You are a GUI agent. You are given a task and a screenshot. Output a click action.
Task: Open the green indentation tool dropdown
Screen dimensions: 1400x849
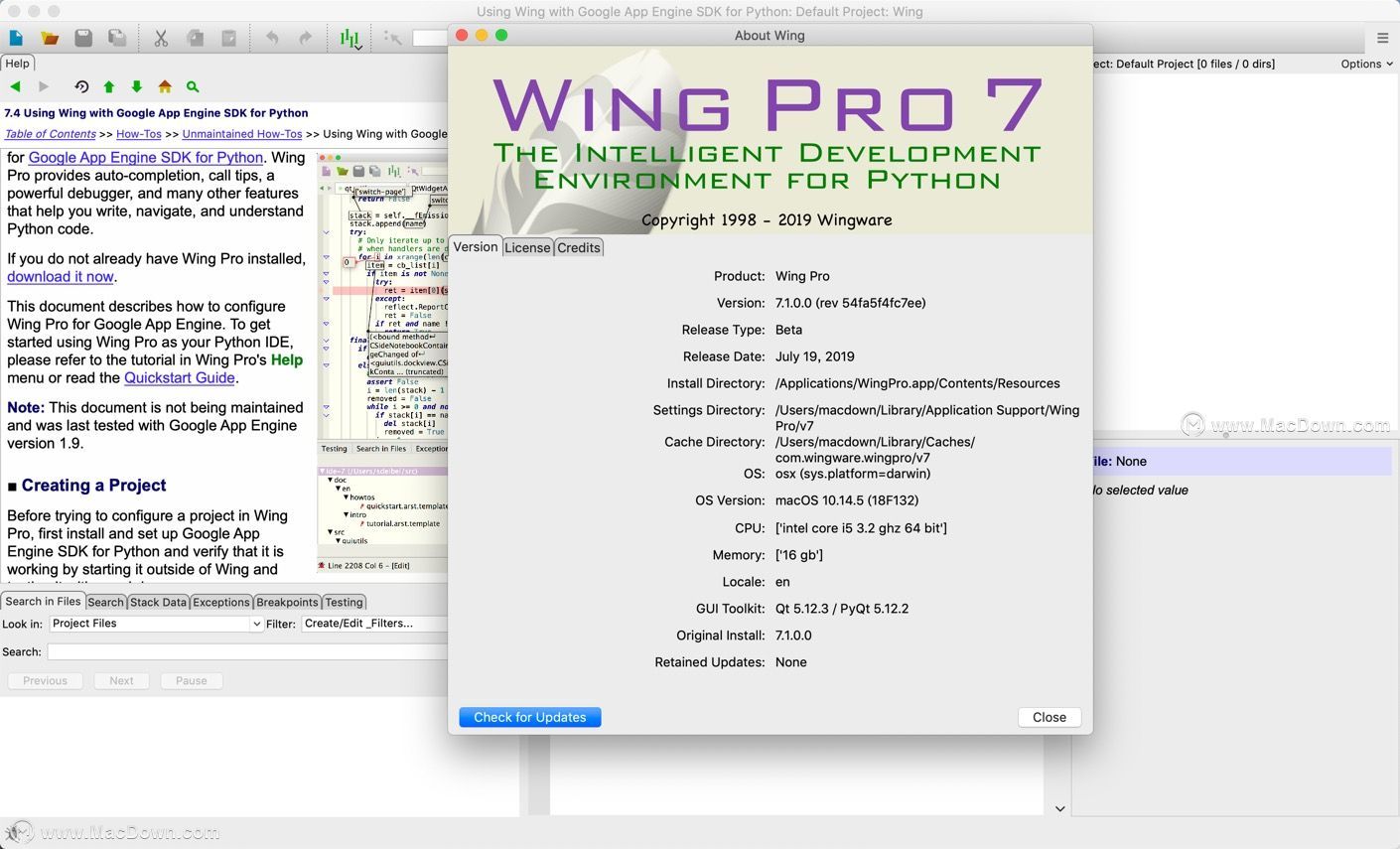click(x=350, y=39)
